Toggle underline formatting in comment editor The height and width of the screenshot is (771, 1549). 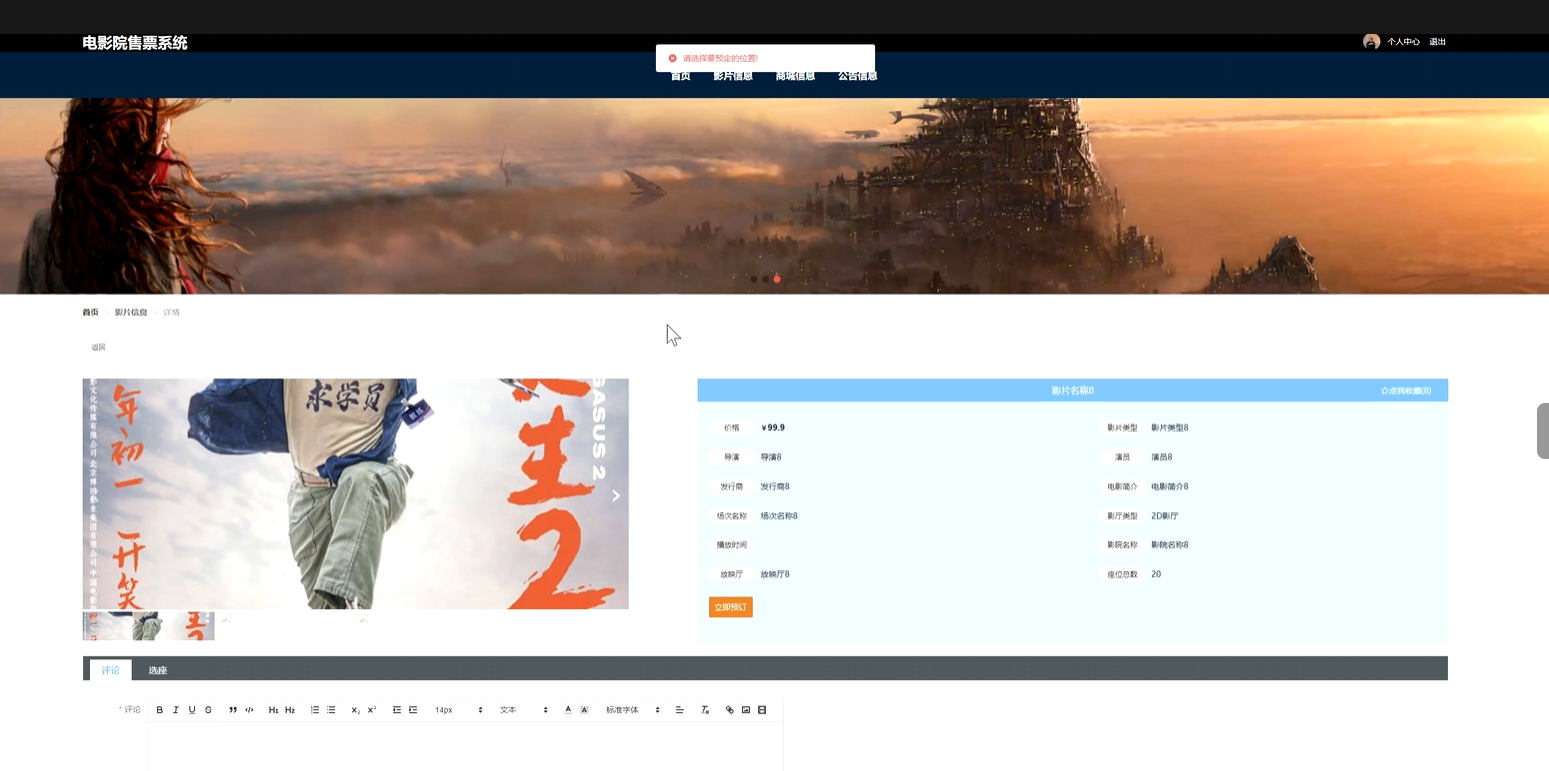[x=192, y=710]
